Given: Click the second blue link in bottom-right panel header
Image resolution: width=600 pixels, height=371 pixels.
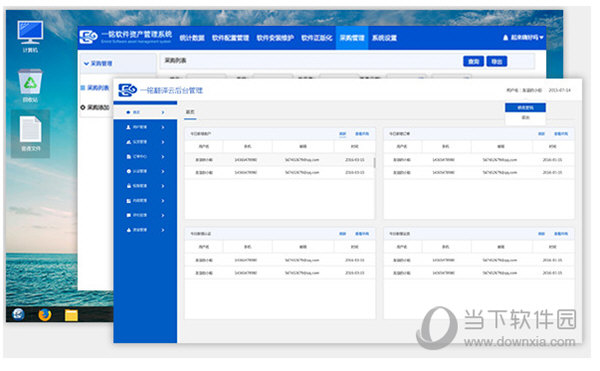Looking at the screenshot, I should pyautogui.click(x=561, y=234).
